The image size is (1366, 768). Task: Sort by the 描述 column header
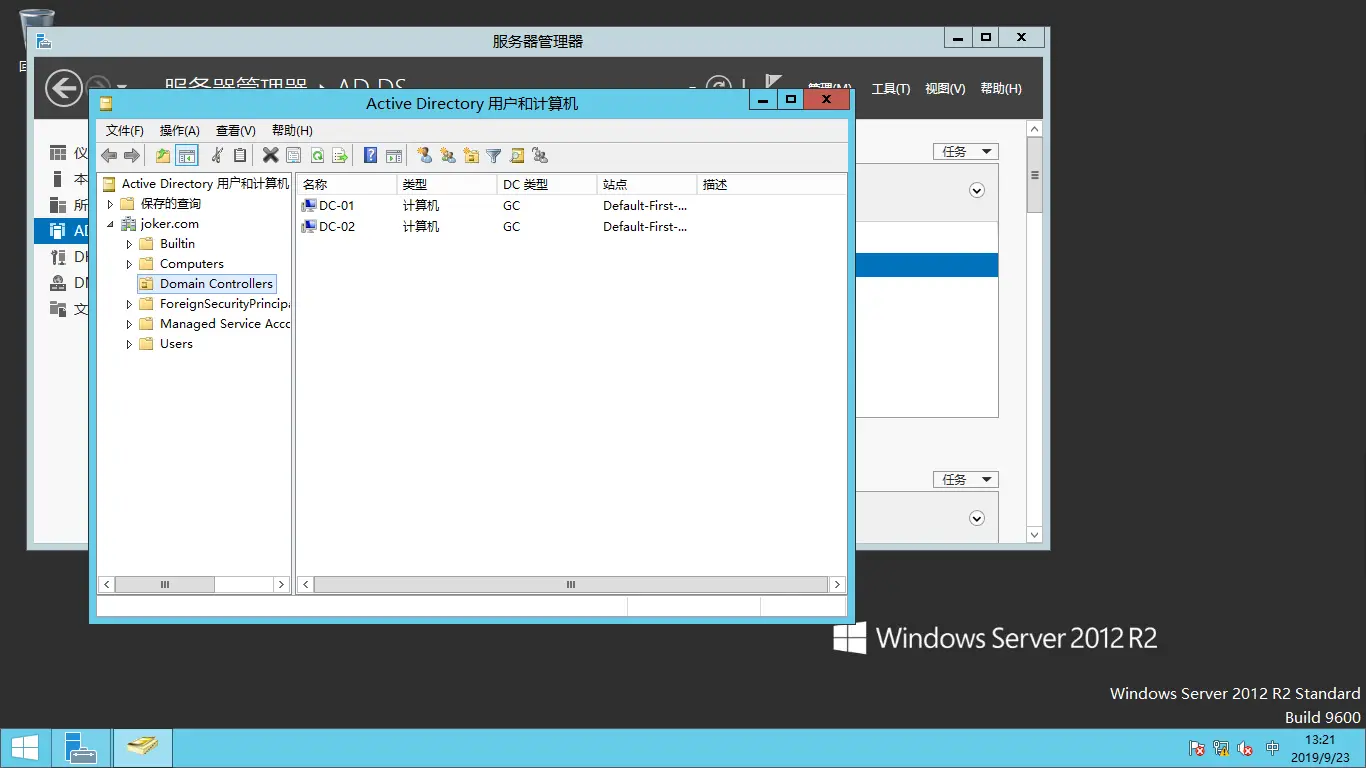(771, 185)
